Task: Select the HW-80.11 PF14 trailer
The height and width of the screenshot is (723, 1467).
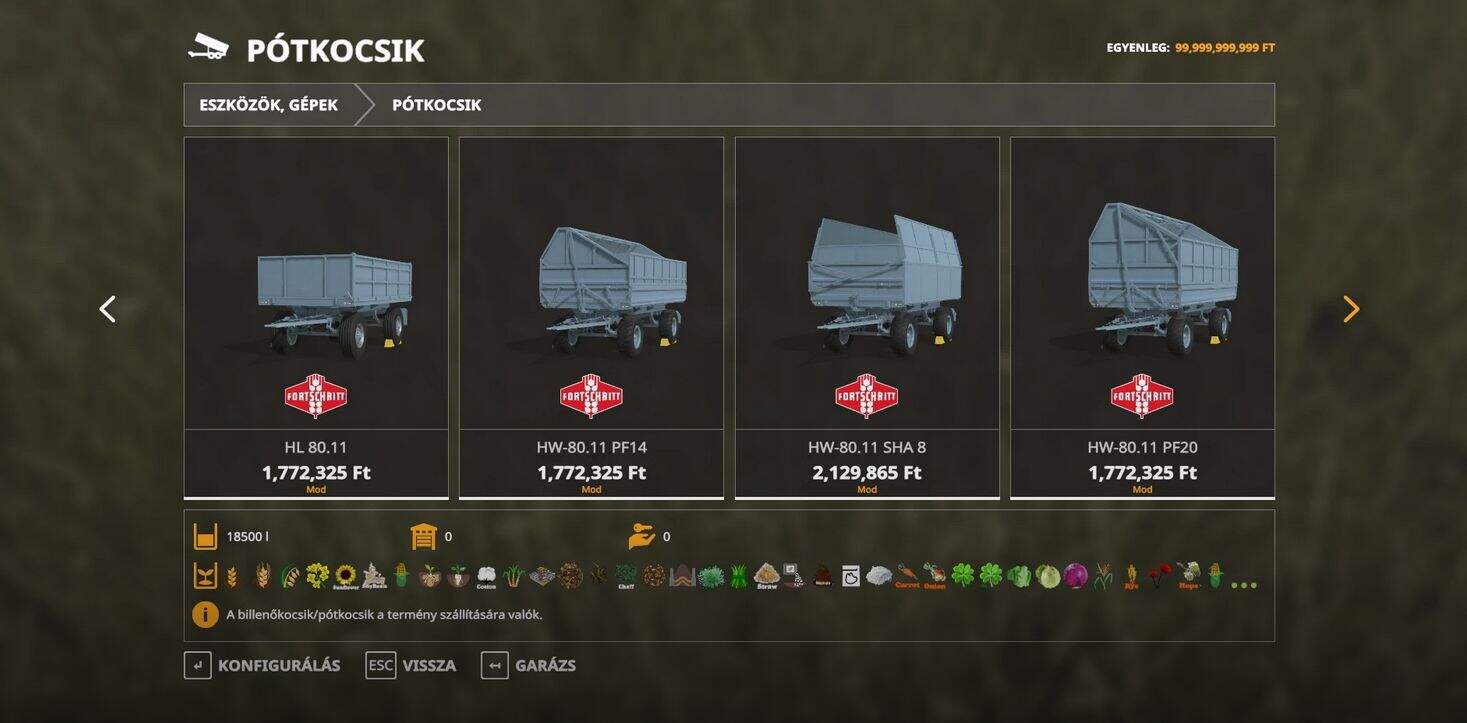Action: (x=591, y=318)
